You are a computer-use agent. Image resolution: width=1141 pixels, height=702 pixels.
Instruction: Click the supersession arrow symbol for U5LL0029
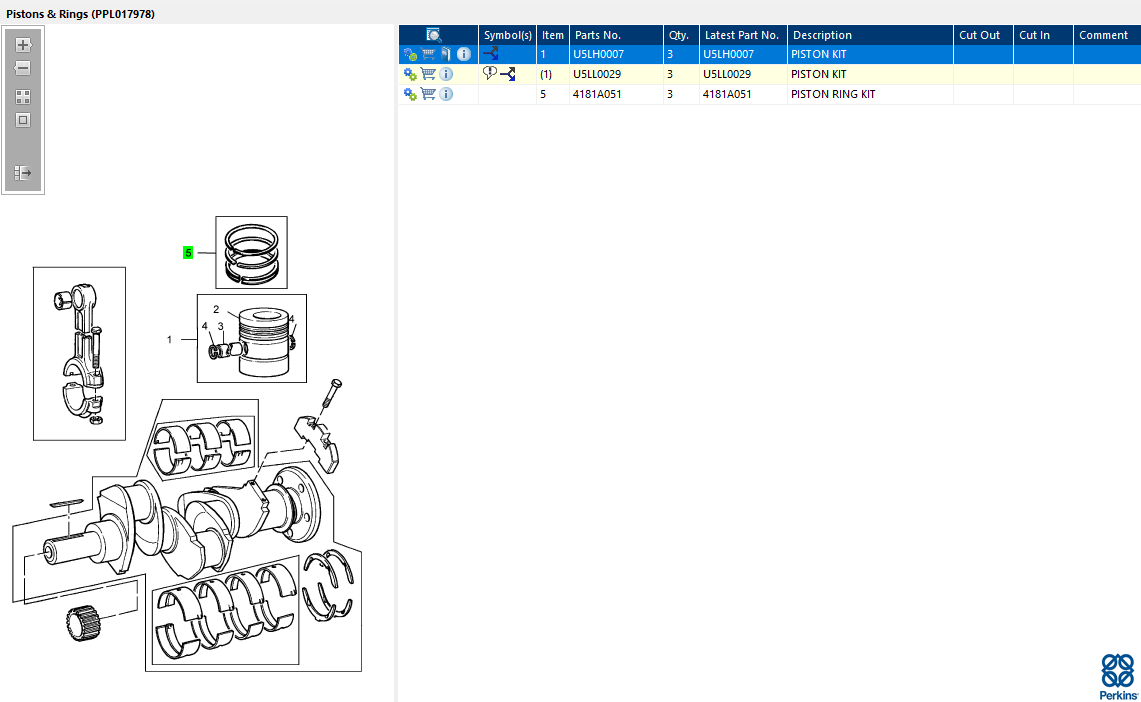coord(508,74)
